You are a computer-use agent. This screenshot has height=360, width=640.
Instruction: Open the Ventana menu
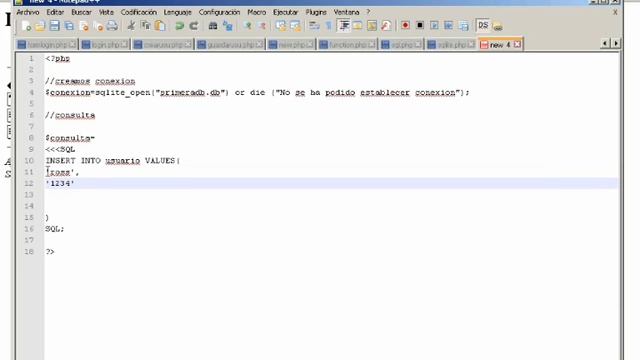tap(346, 12)
